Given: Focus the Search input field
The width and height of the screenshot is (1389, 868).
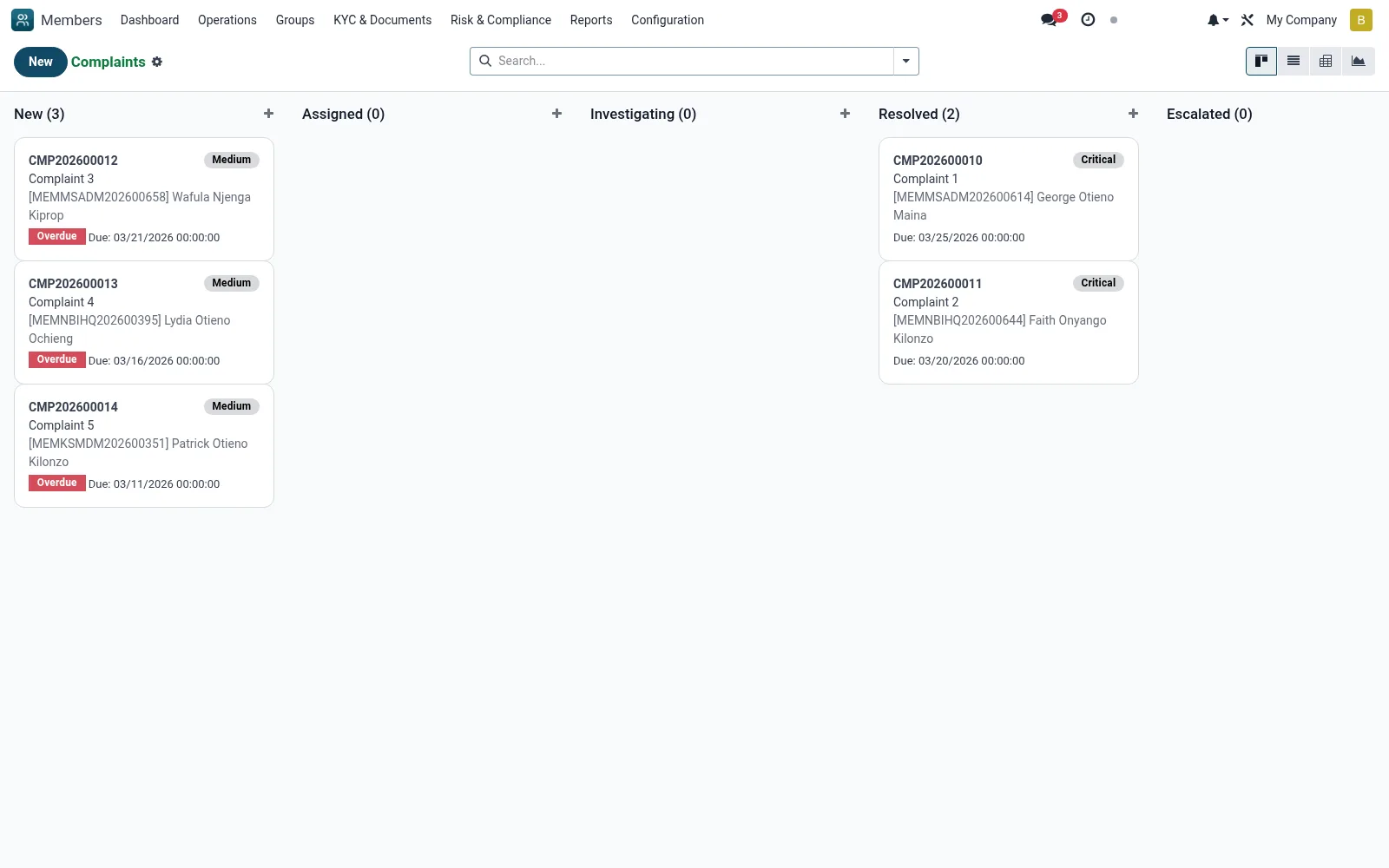Looking at the screenshot, I should 693,61.
